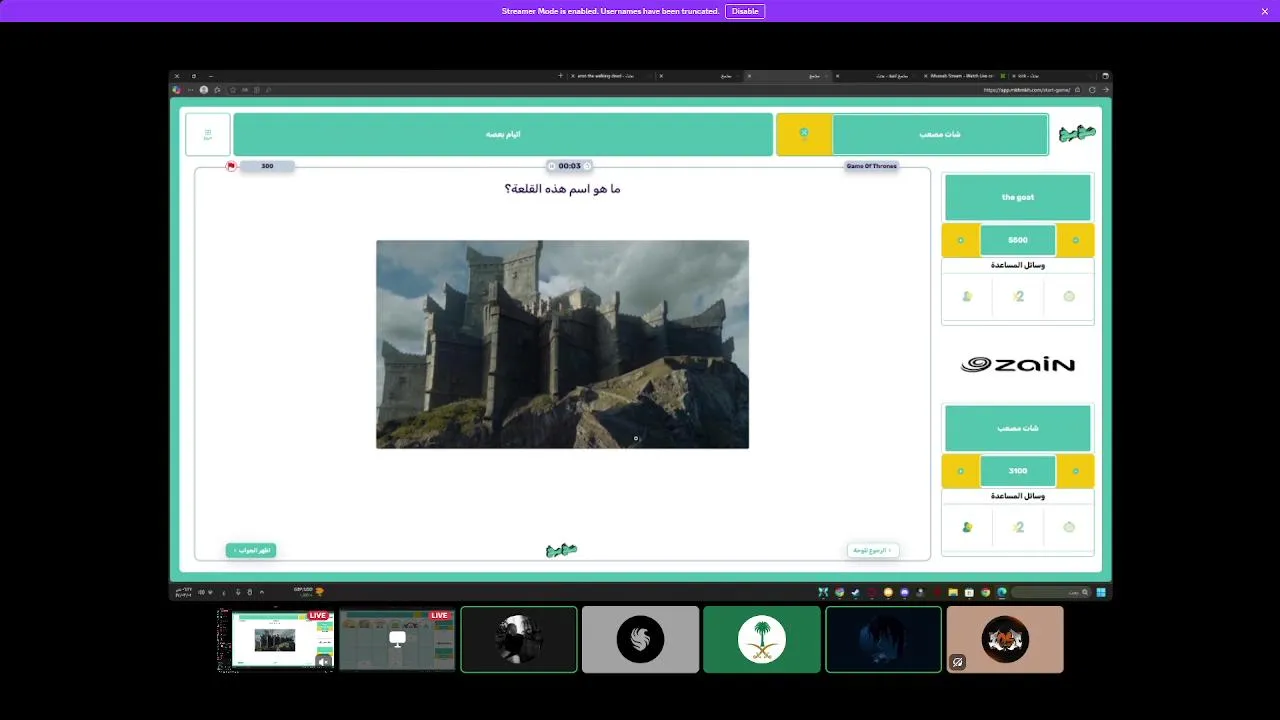This screenshot has width=1280, height=720.
Task: Click the 300 points badge
Action: (267, 166)
